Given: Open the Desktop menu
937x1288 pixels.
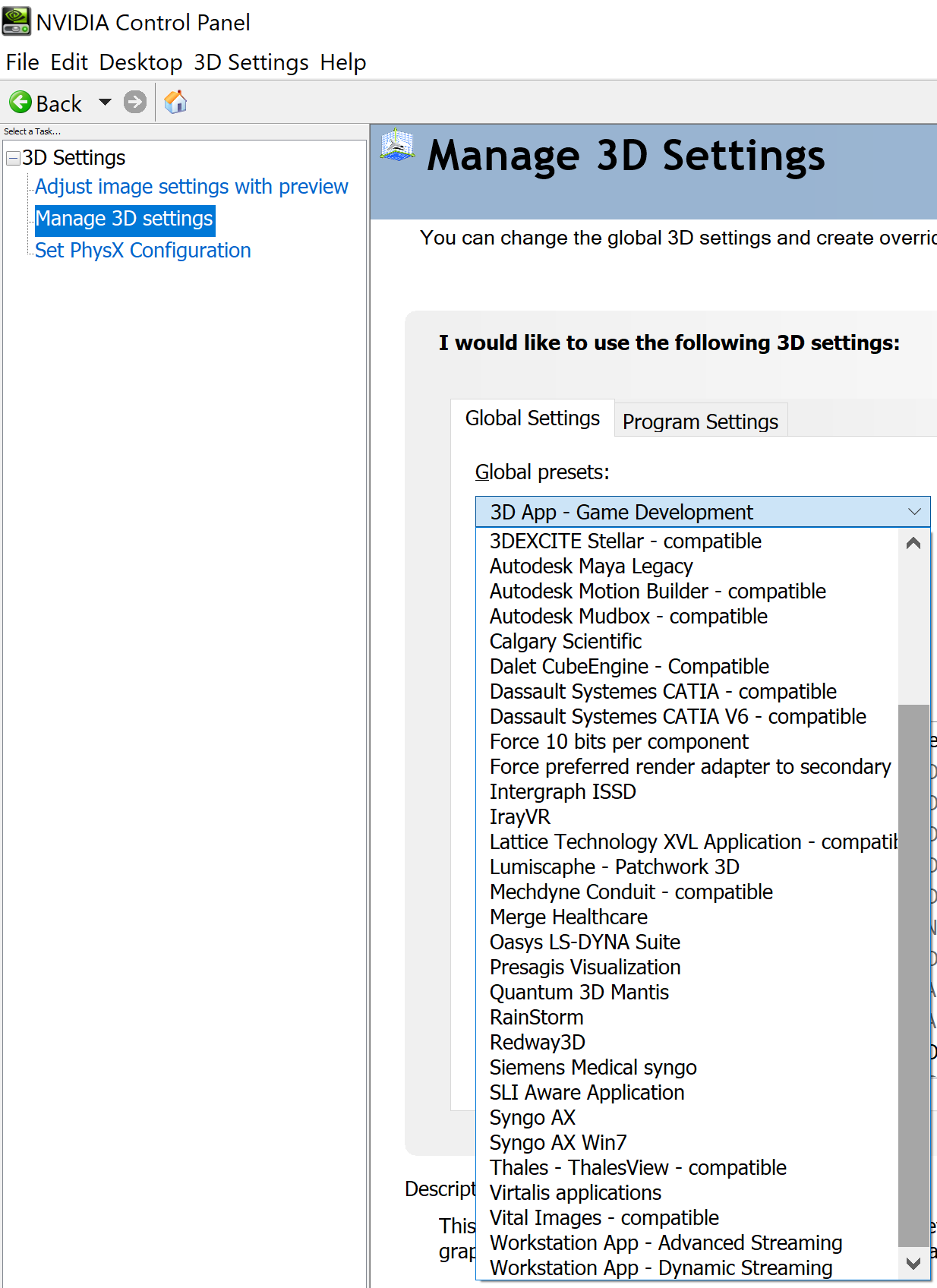Looking at the screenshot, I should pyautogui.click(x=140, y=62).
